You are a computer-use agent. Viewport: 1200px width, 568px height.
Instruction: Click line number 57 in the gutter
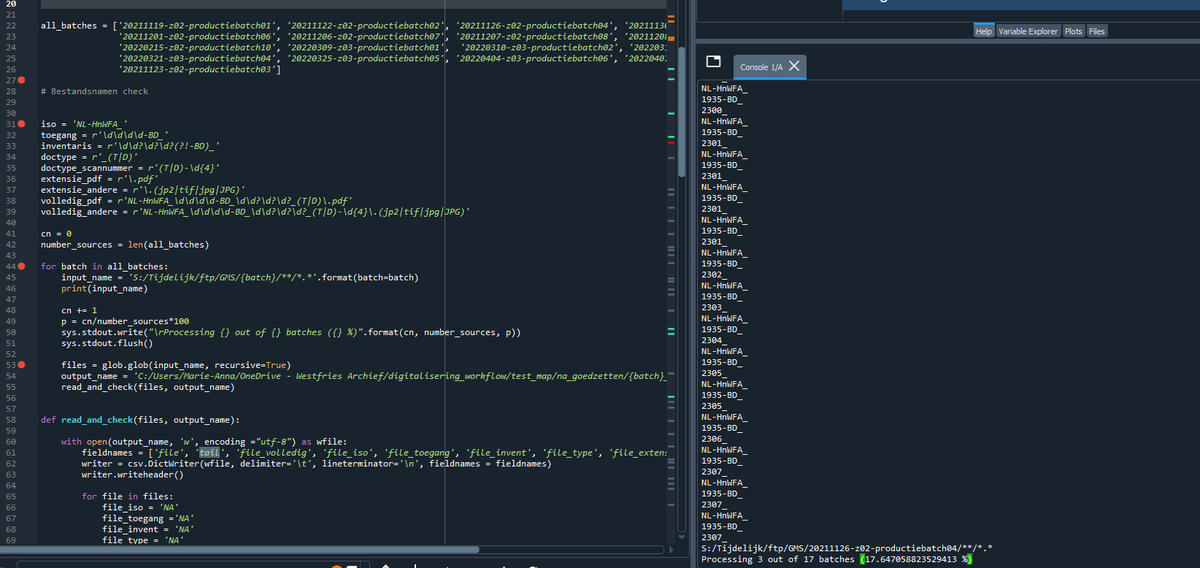click(10, 408)
